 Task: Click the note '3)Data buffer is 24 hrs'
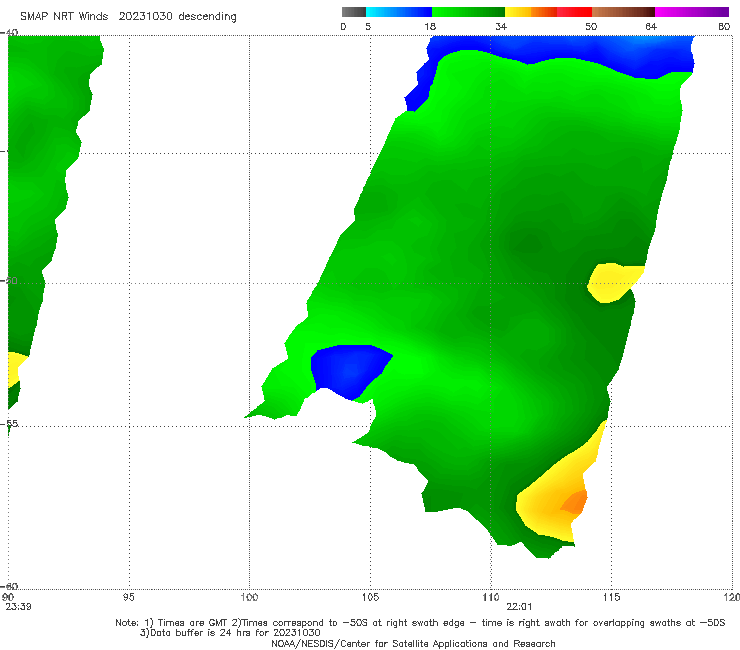tap(230, 633)
